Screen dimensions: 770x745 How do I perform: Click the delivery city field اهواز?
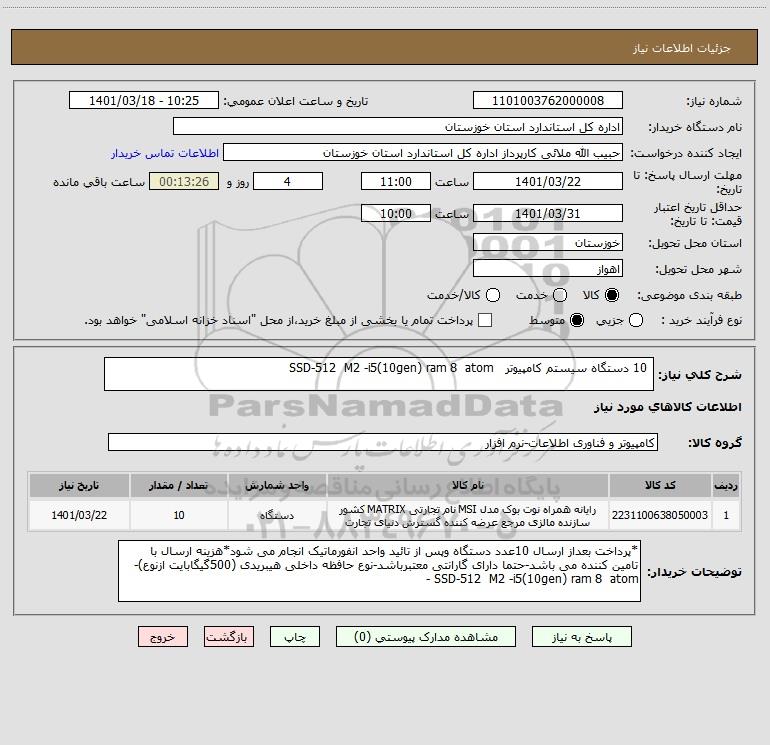coord(548,269)
